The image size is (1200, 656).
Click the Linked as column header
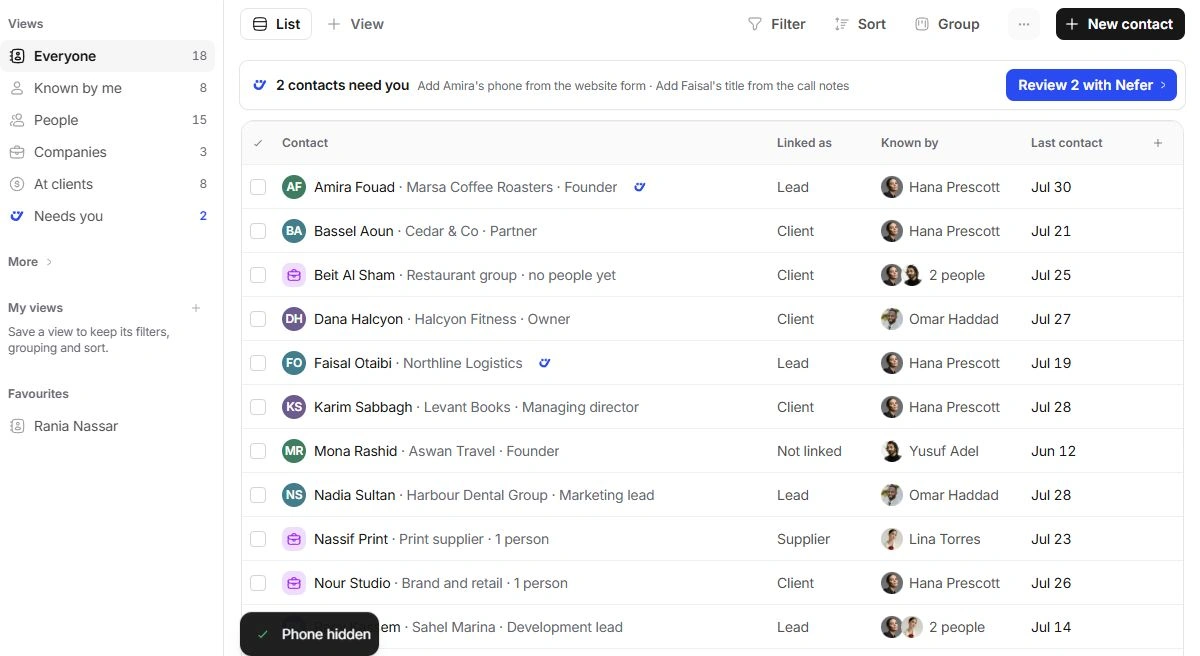point(804,143)
